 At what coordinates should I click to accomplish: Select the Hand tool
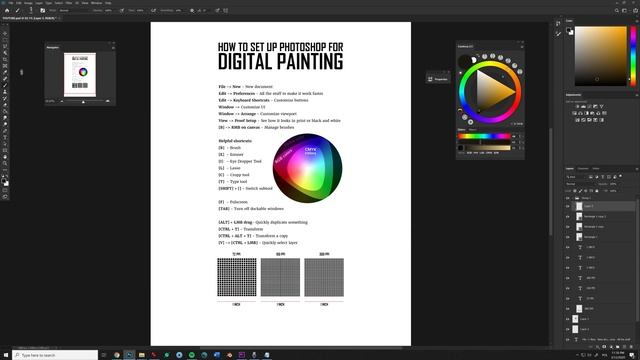pyautogui.click(x=5, y=157)
